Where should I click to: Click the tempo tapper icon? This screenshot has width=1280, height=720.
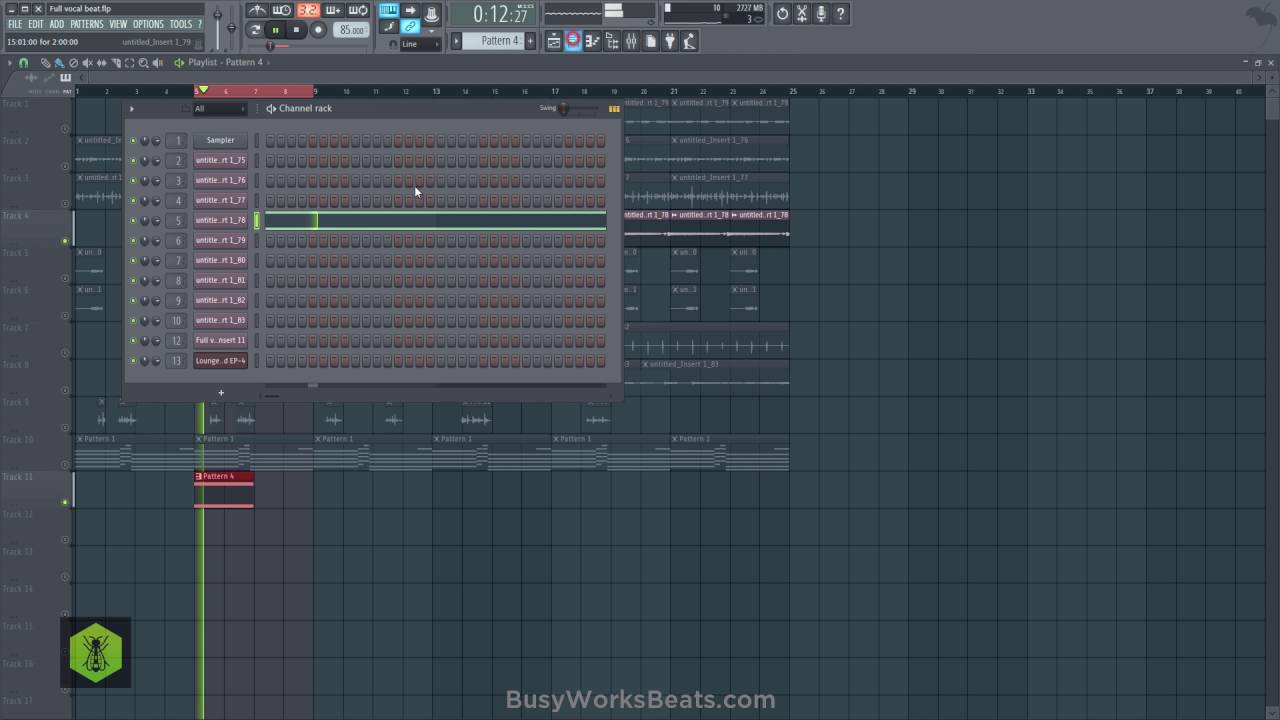click(690, 41)
